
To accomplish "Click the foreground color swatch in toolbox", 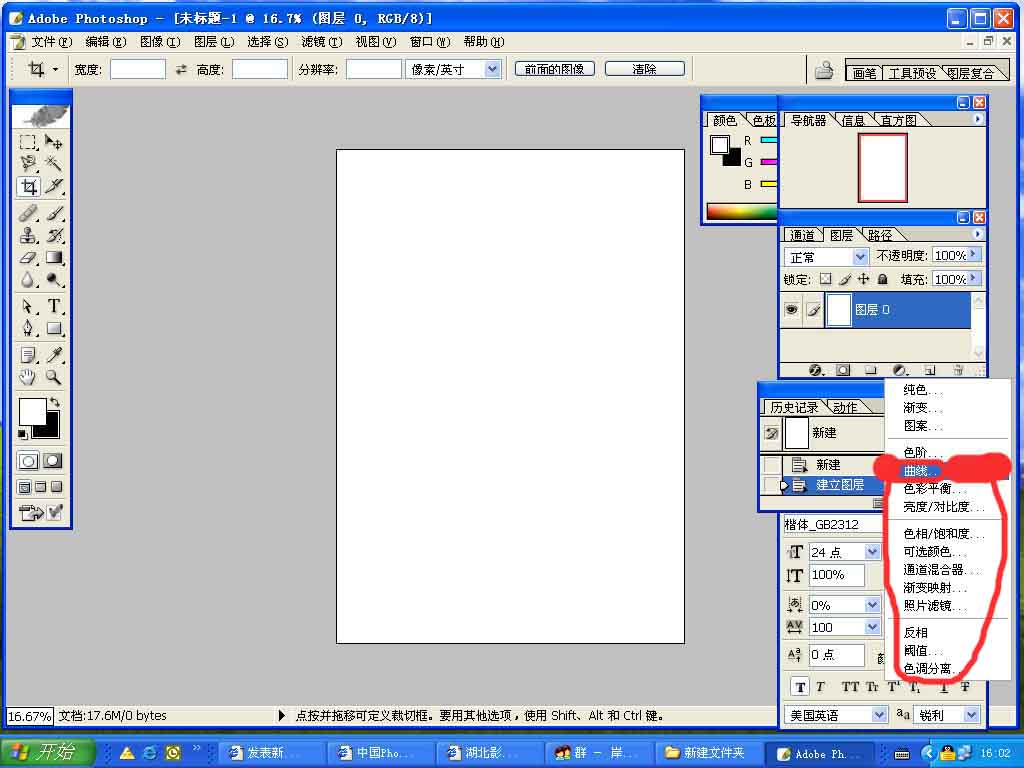I will point(33,412).
